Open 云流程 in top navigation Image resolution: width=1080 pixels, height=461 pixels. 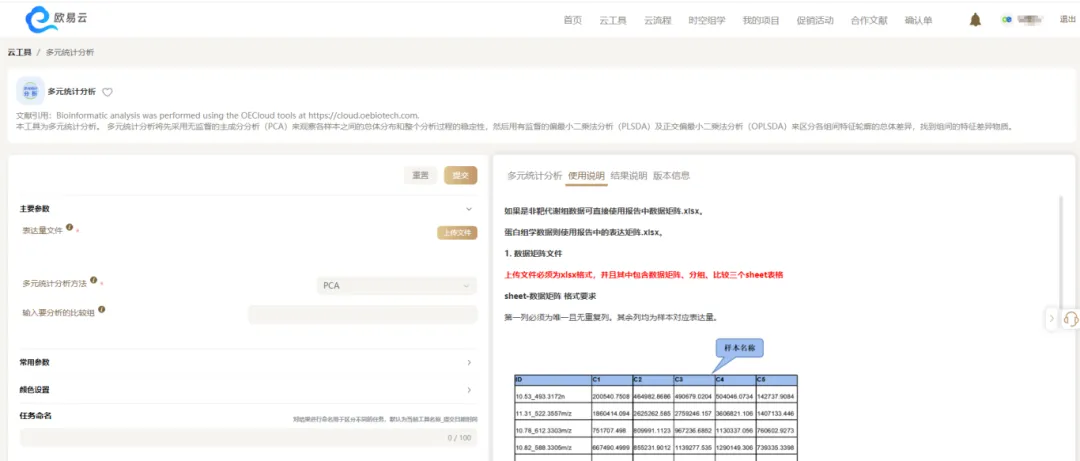tap(657, 21)
